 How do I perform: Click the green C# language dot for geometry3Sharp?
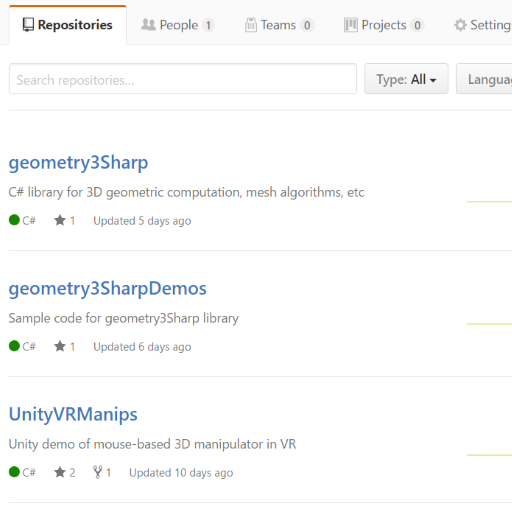14,220
